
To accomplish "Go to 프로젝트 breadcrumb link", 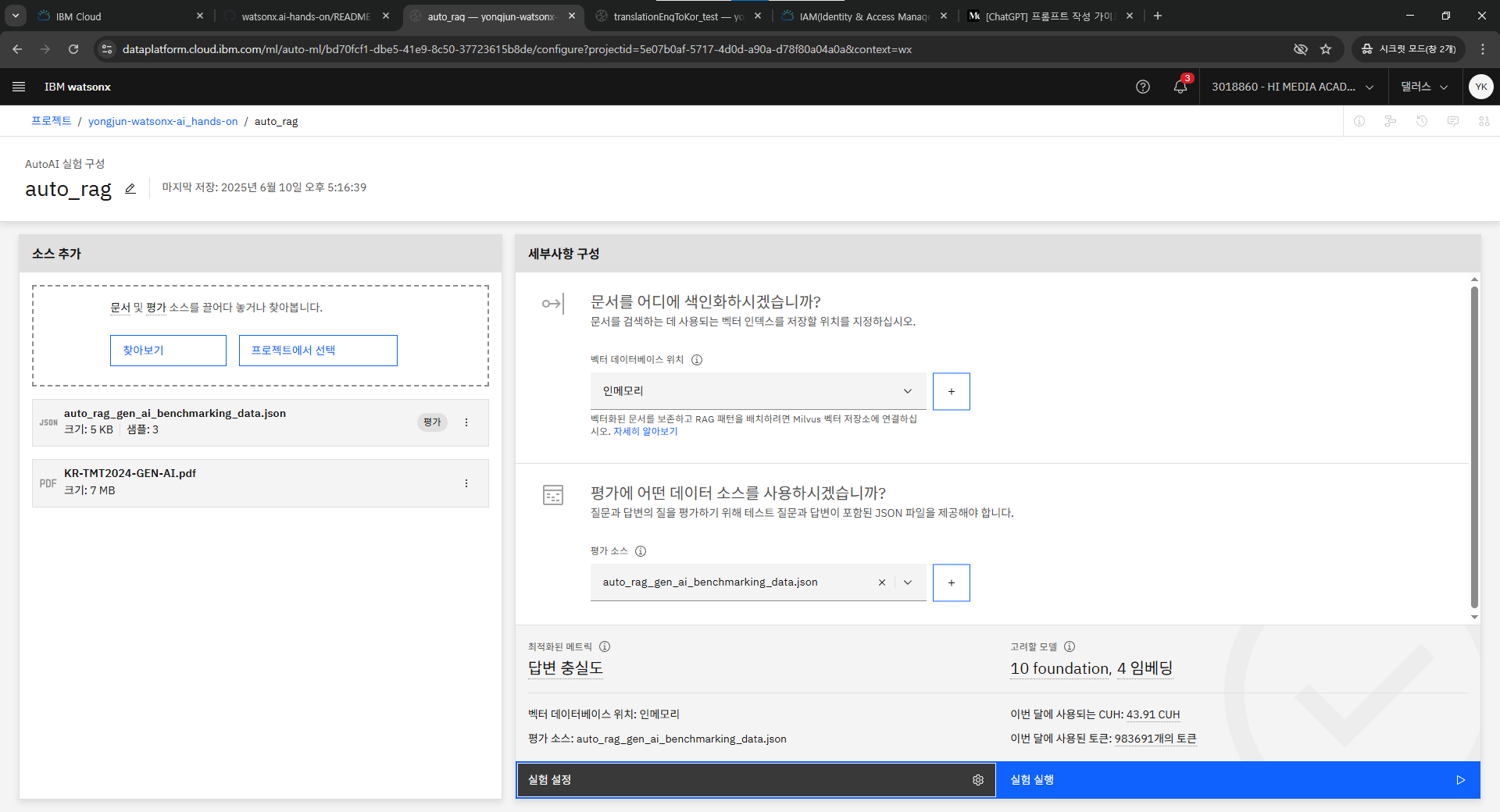I will click(52, 121).
